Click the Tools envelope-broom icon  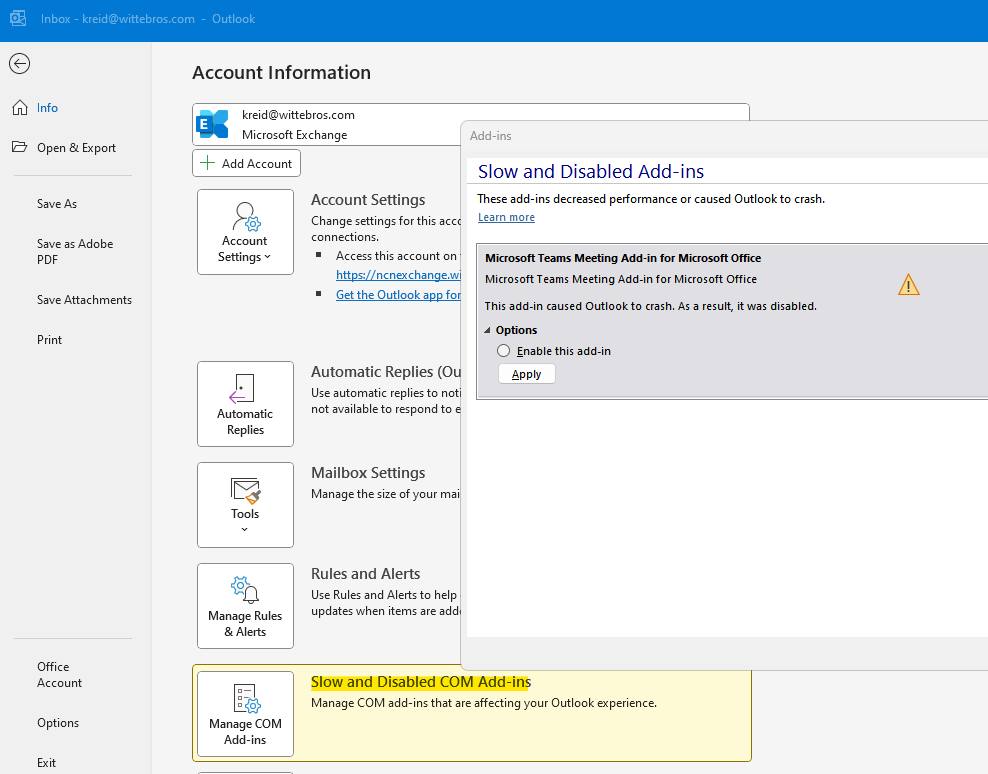pos(246,490)
